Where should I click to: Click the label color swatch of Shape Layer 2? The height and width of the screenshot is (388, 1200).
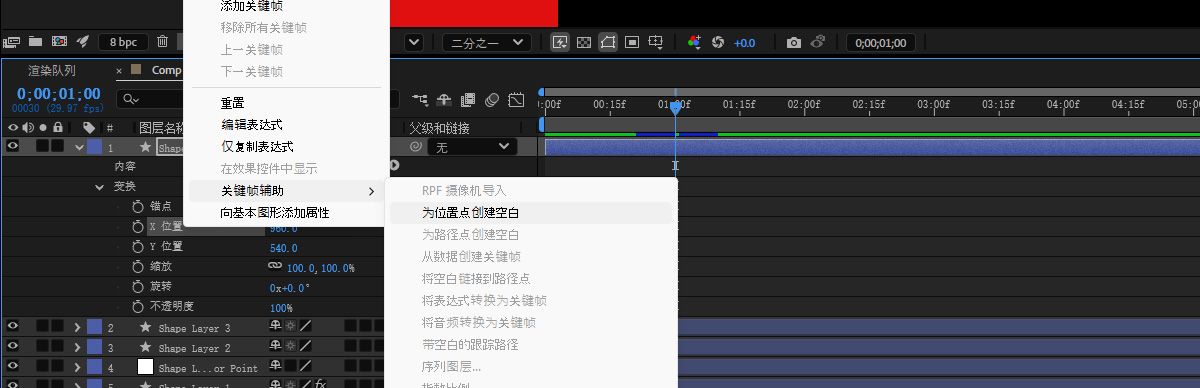point(94,348)
